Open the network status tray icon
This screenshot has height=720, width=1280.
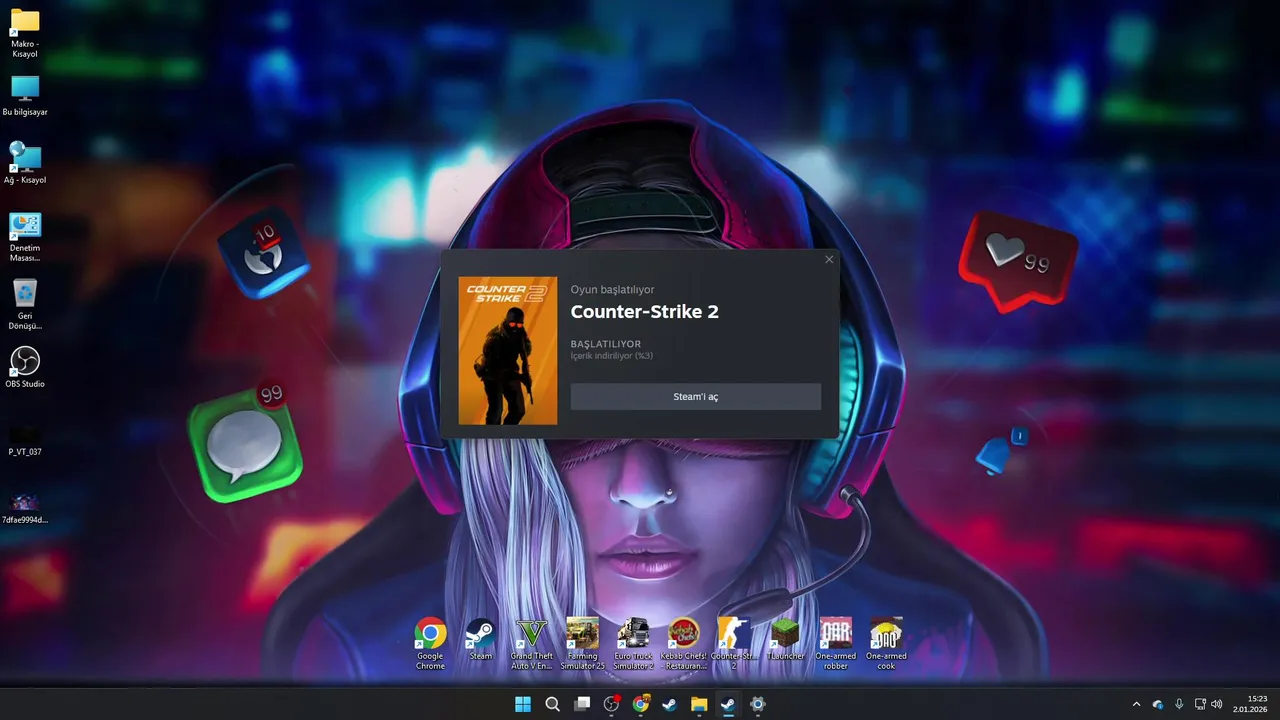(1200, 704)
